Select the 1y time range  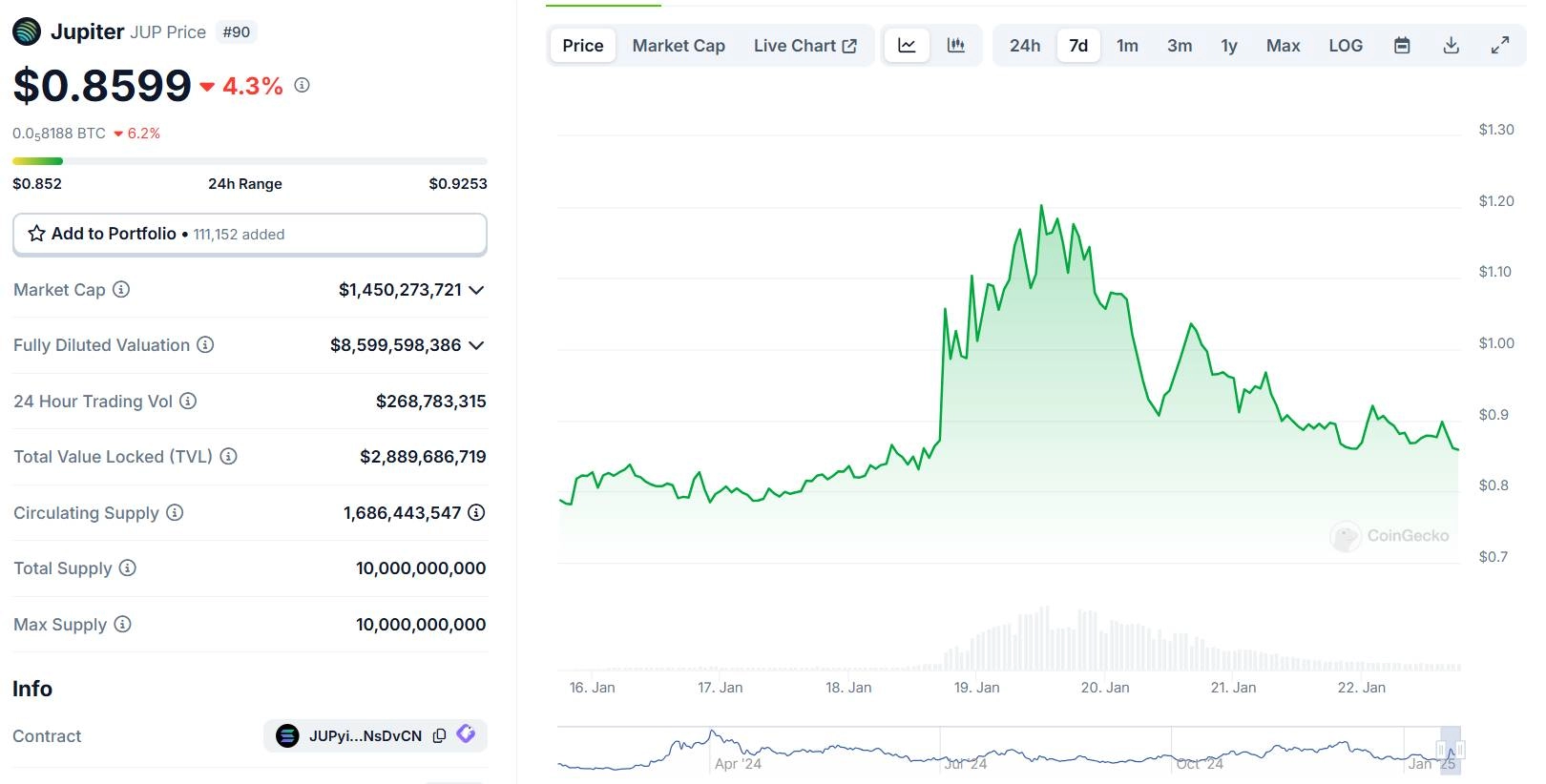click(x=1228, y=46)
